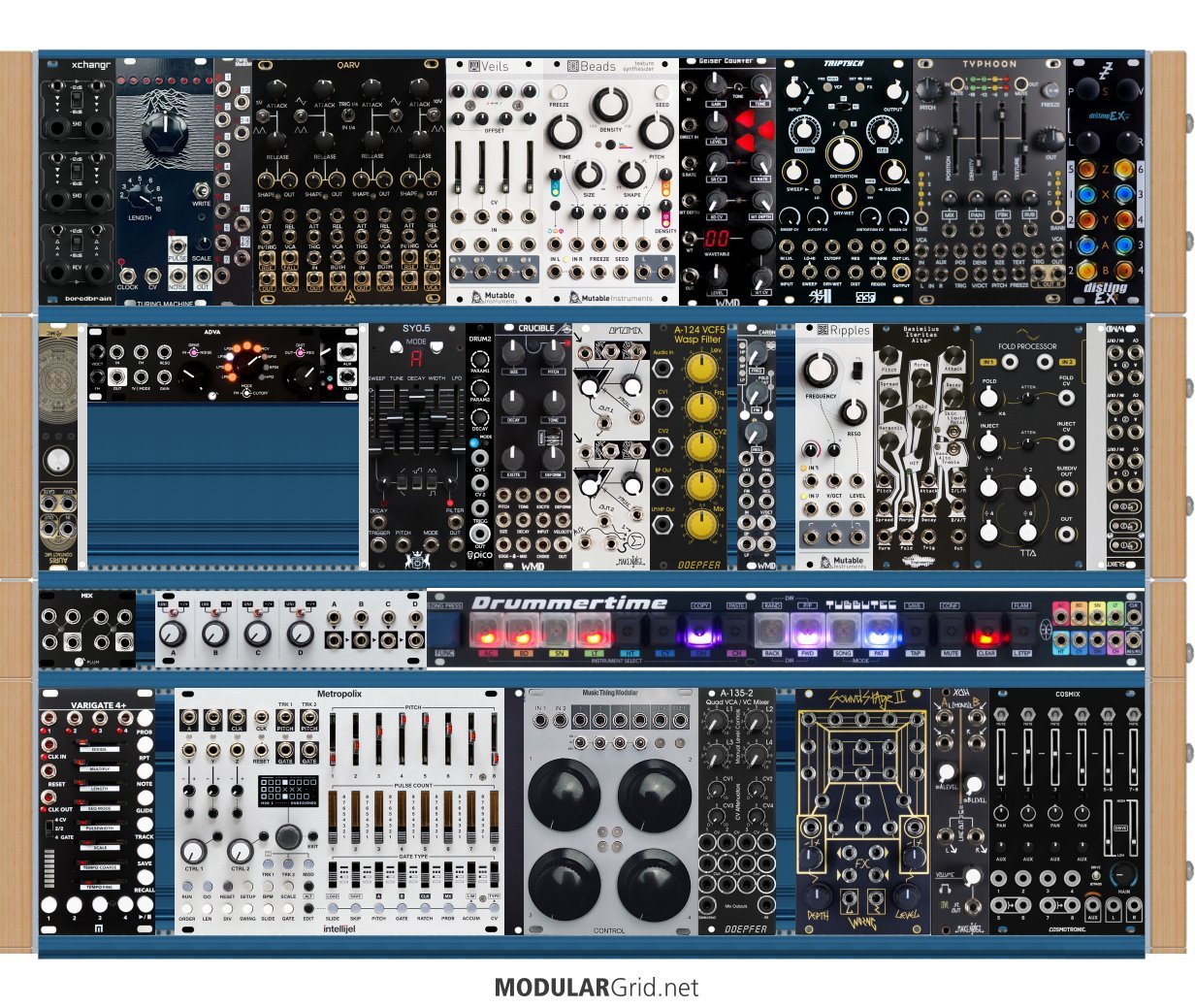Click the DENSITY knob on Beads

tap(610, 106)
